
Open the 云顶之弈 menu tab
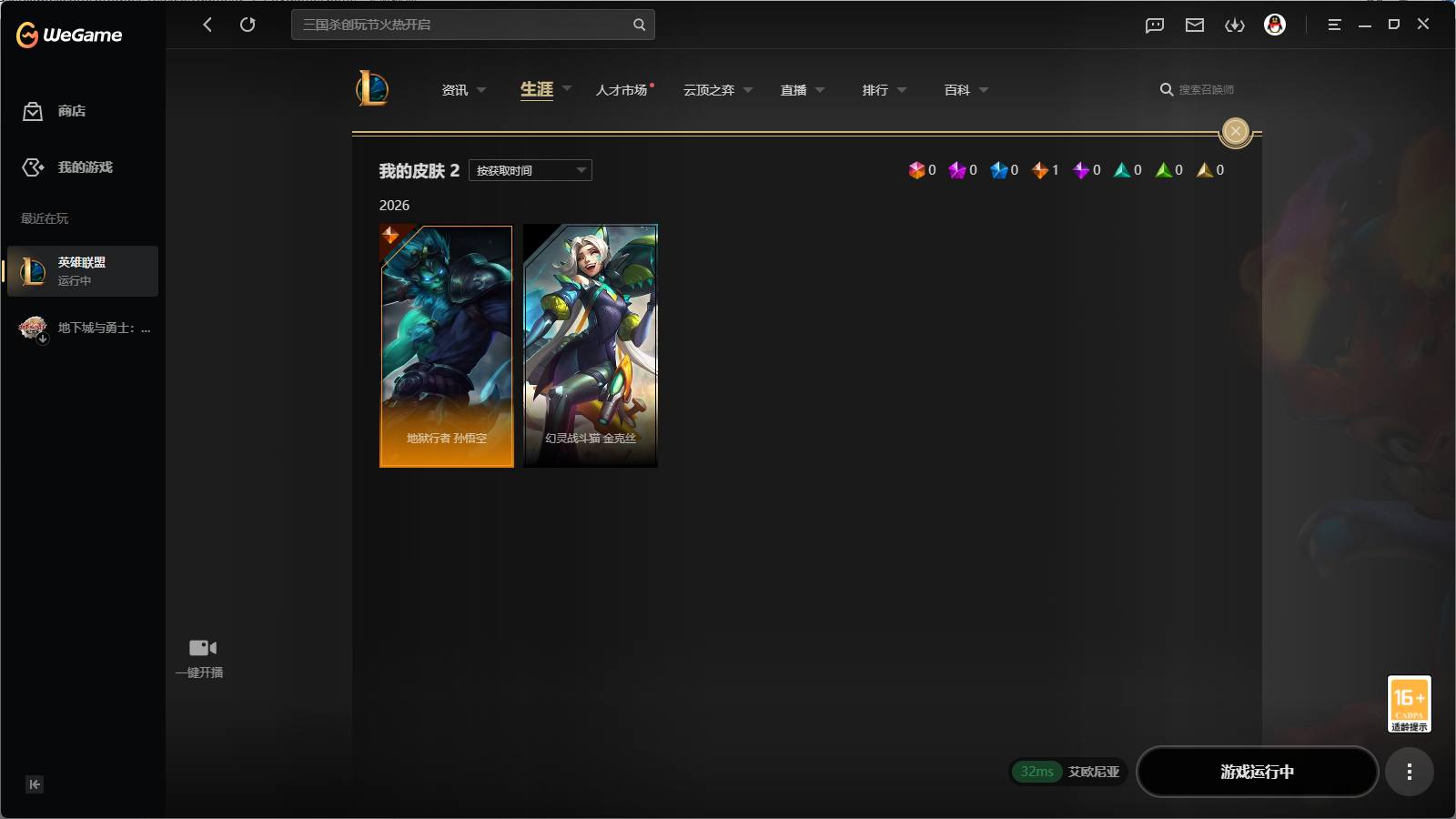click(x=709, y=90)
